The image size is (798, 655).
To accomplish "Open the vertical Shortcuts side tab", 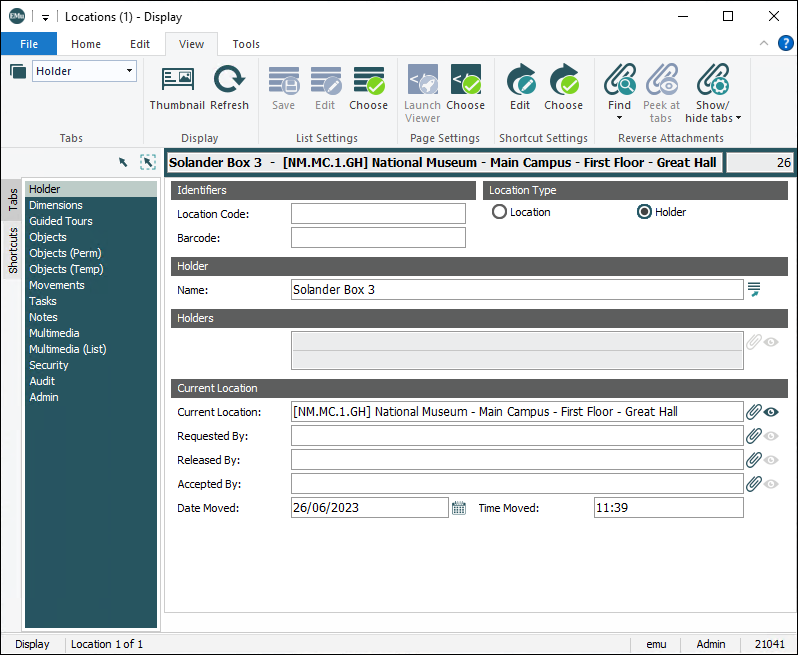I will tap(13, 251).
